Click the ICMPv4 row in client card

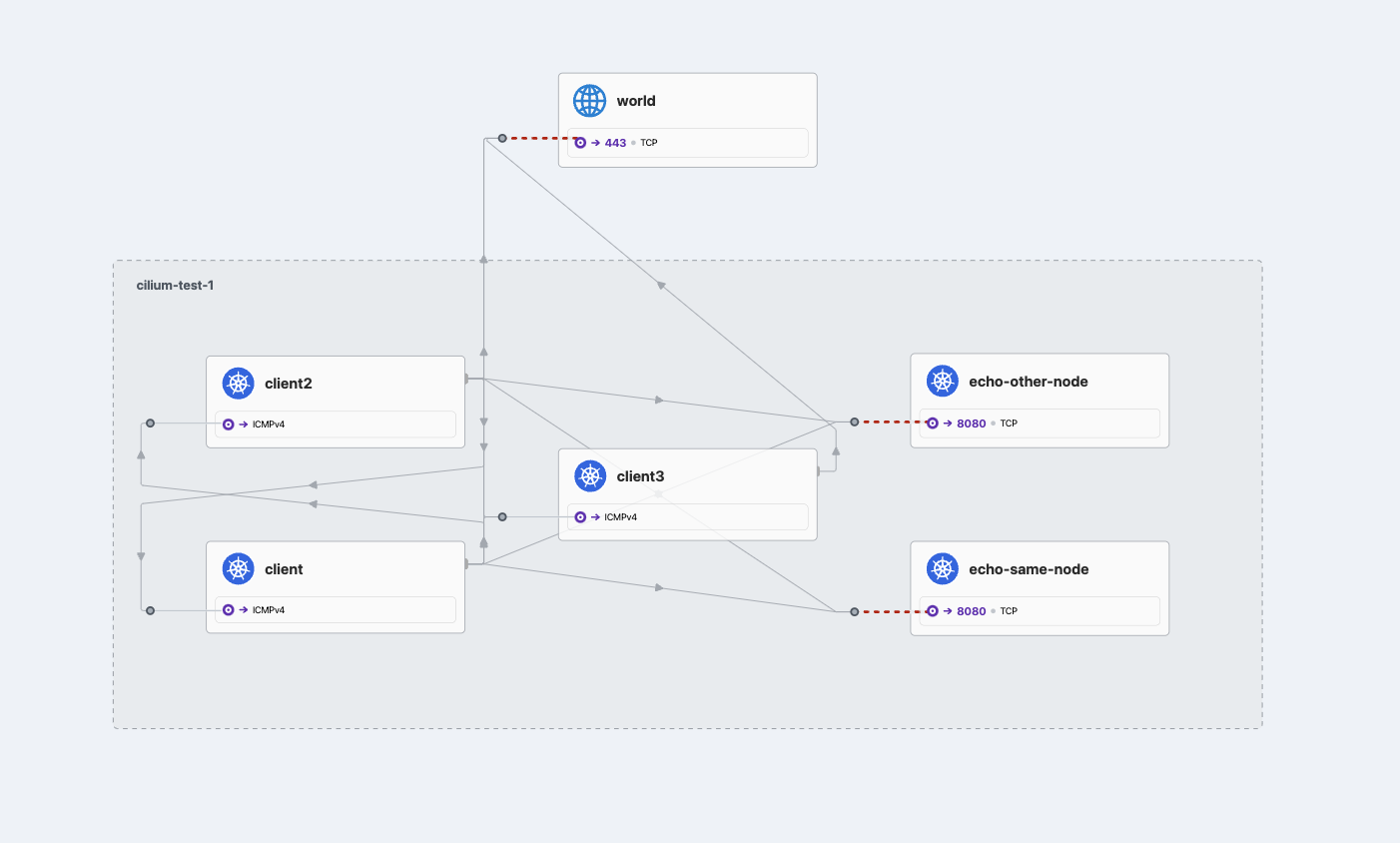pyautogui.click(x=336, y=610)
